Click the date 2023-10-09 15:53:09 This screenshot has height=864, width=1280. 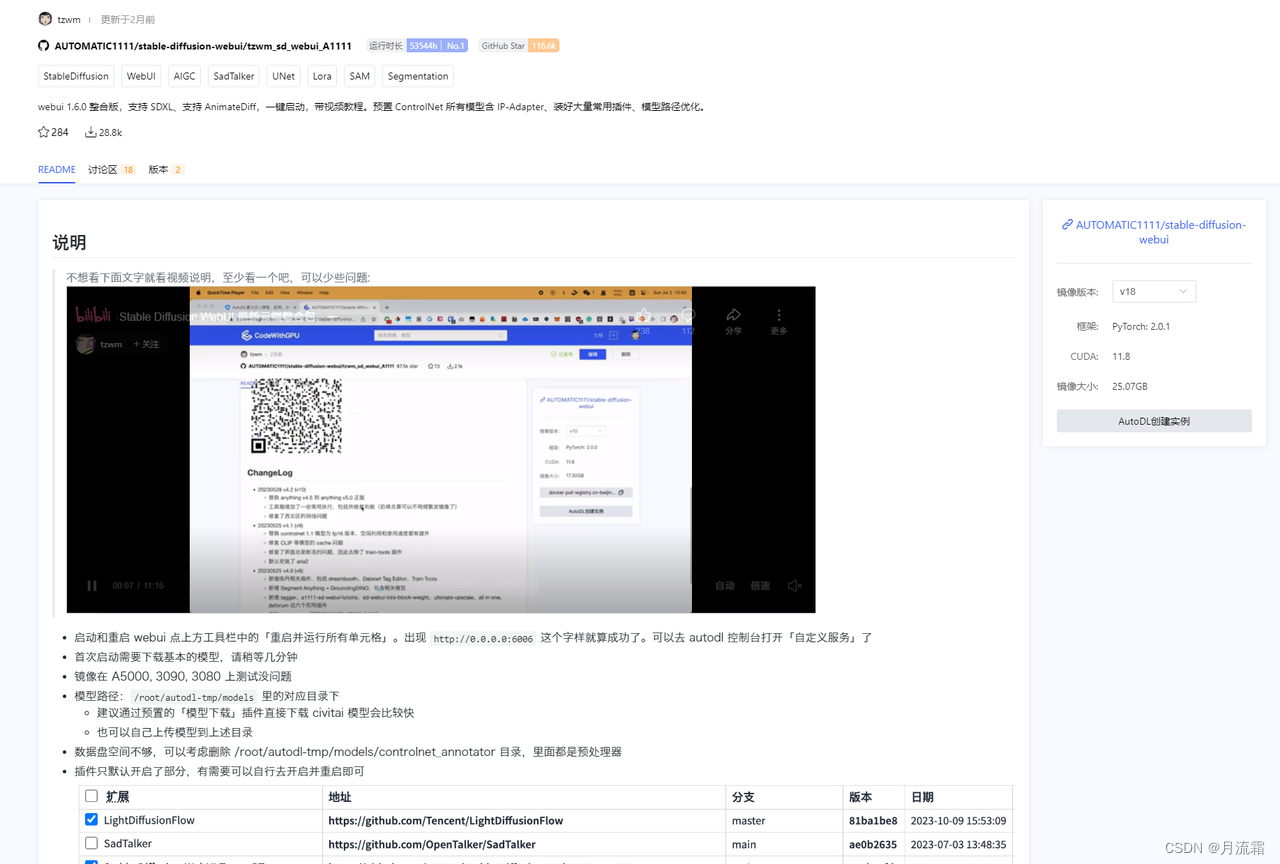[958, 821]
